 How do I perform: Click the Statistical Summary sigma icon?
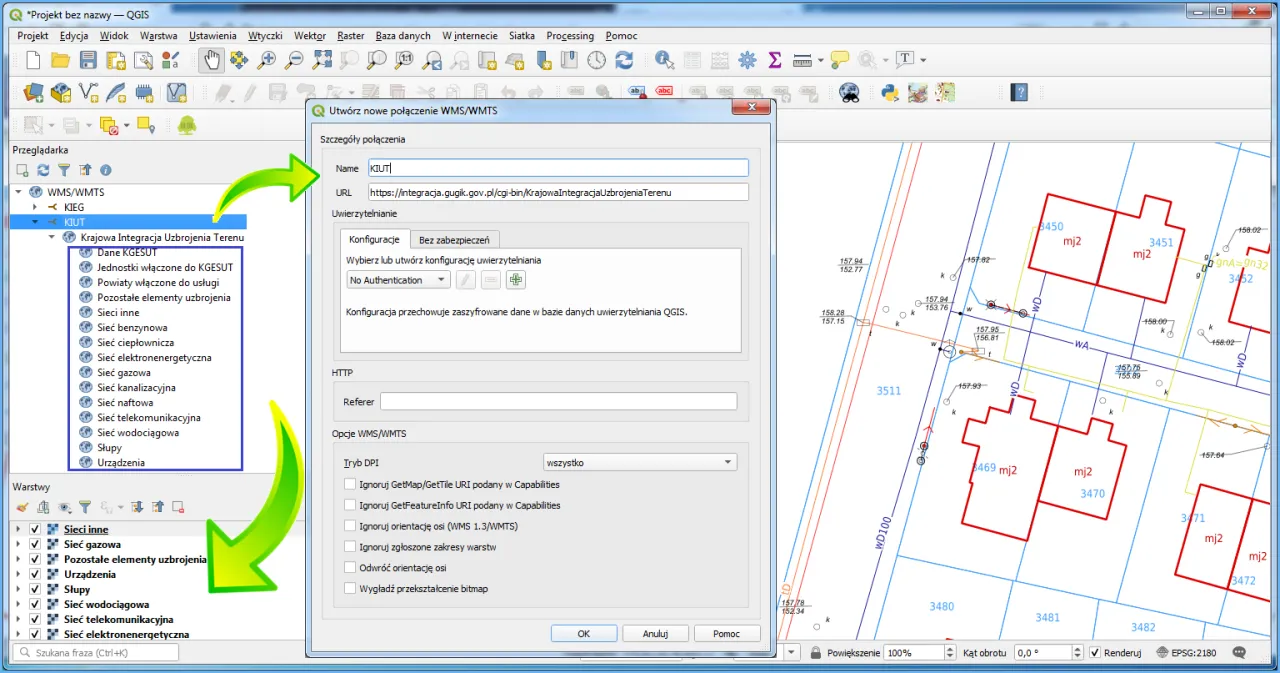(x=774, y=60)
